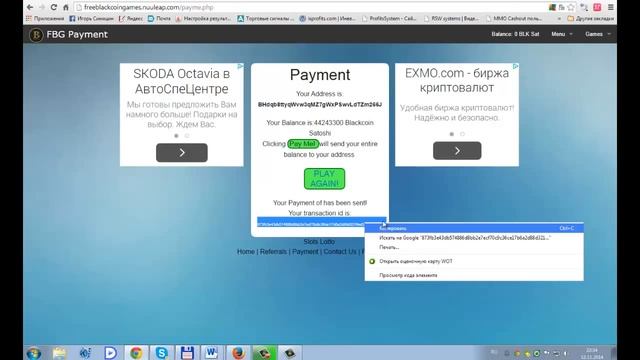Choose Искать на Google context menu entry
This screenshot has height=360, width=640.
point(474,238)
